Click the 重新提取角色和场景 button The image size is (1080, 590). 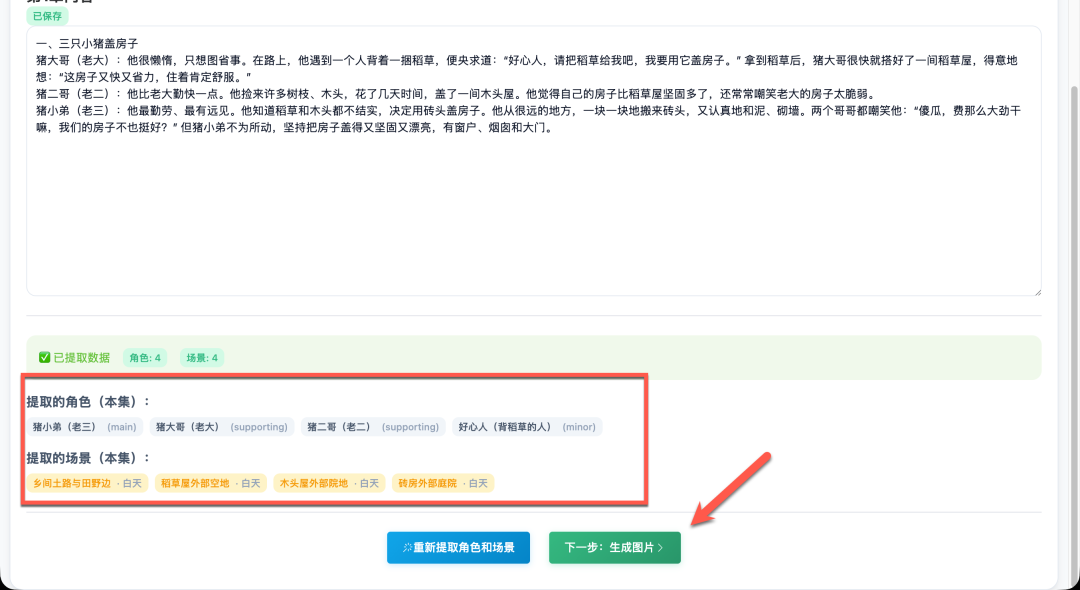coord(460,547)
